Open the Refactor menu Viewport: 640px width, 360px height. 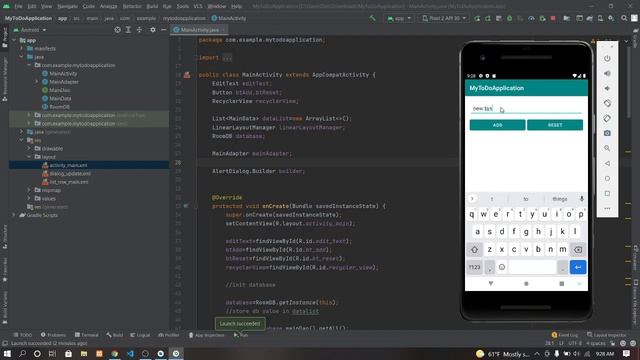tap(132, 6)
